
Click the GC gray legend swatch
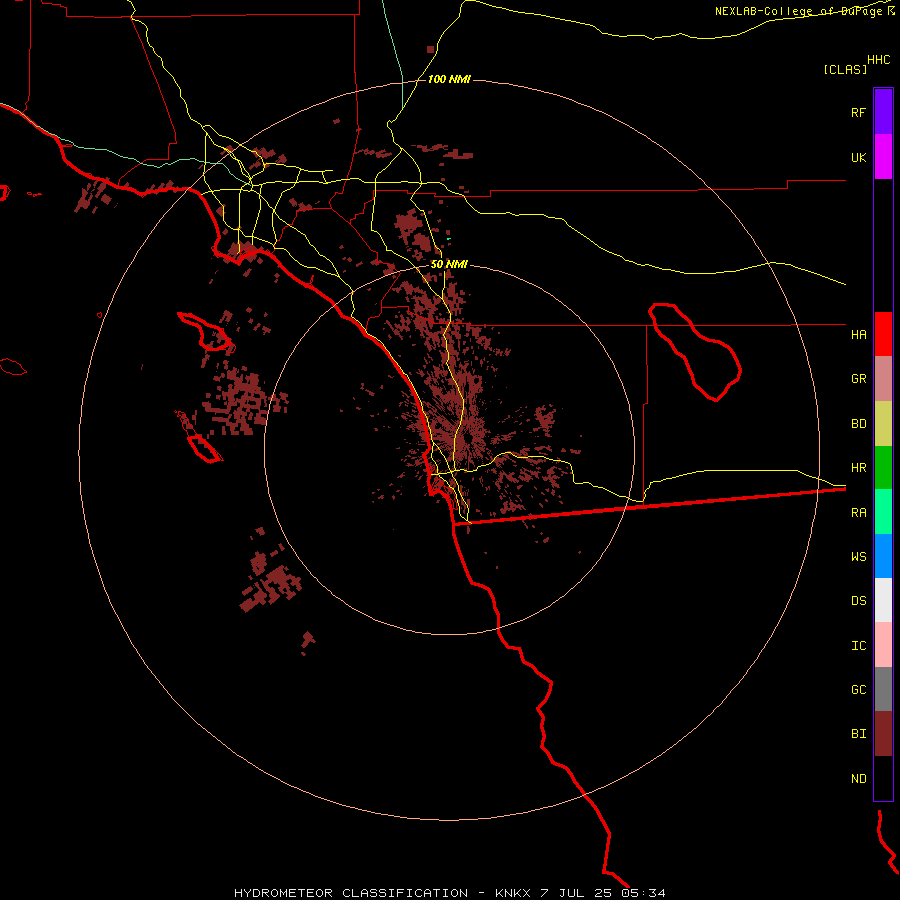[x=883, y=689]
